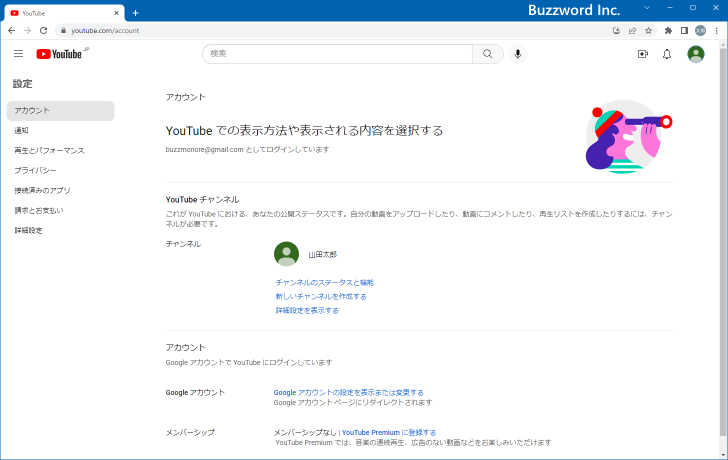Open the Chrome extensions puzzle icon
The image size is (728, 460).
668,31
